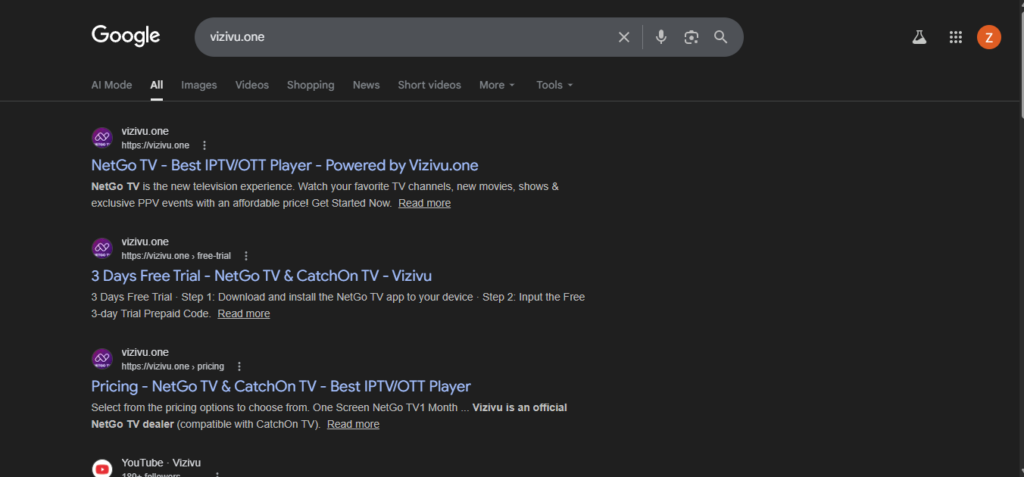Click the YouTube · Vizivu source label
Screen dimensions: 1024x477
click(161, 463)
